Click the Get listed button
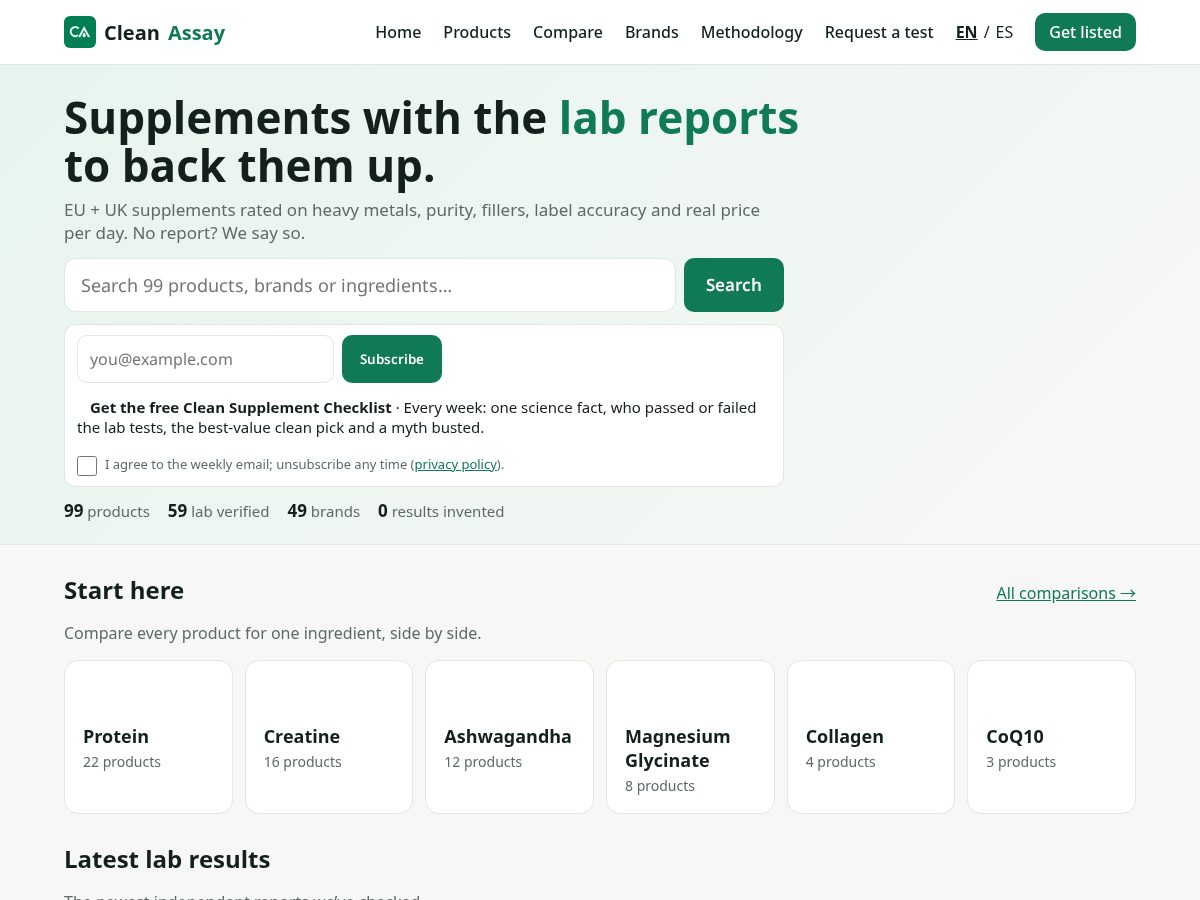Screen dimensions: 1200x900 (x=1085, y=32)
